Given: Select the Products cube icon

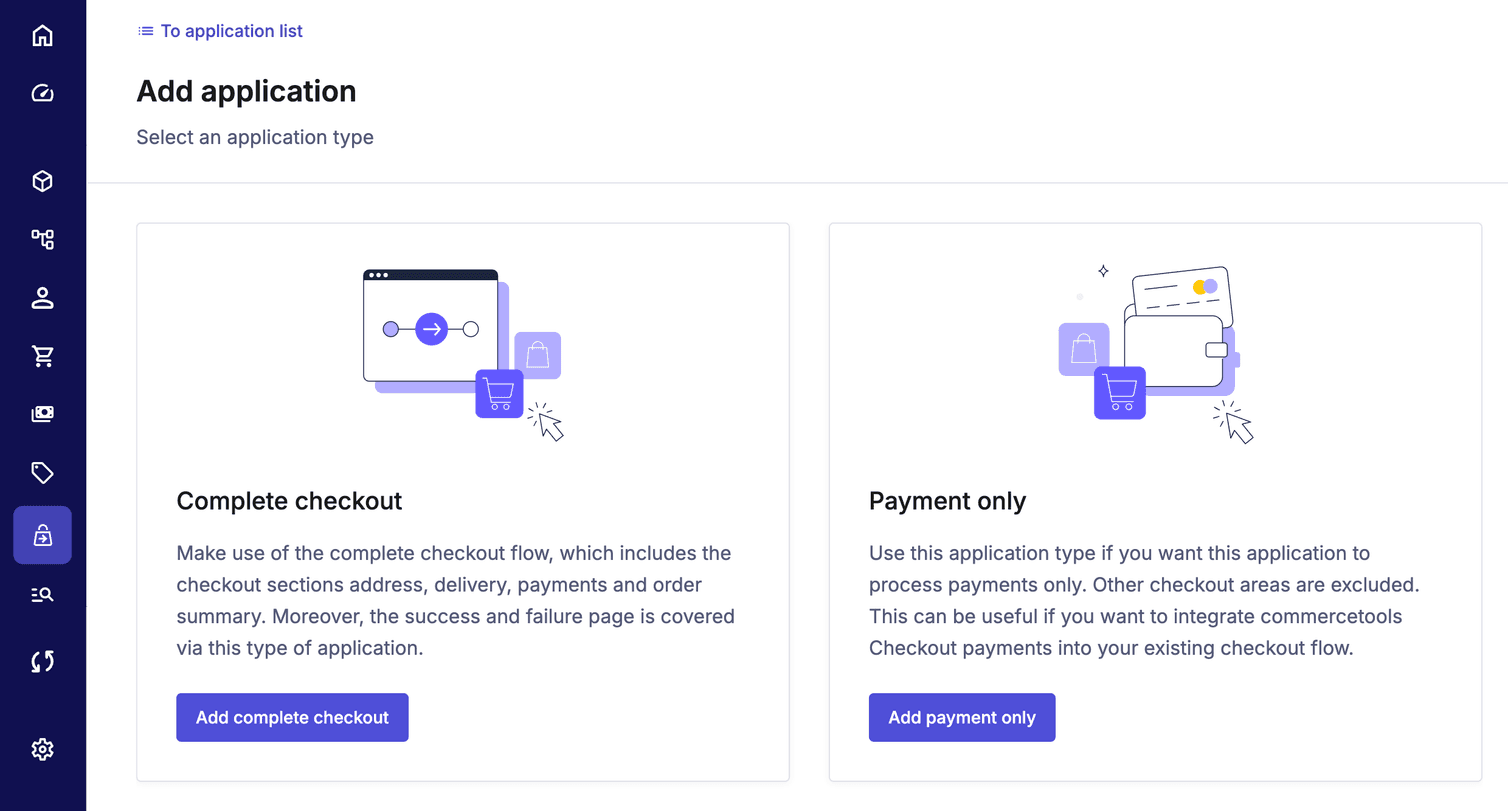Looking at the screenshot, I should (x=42, y=181).
